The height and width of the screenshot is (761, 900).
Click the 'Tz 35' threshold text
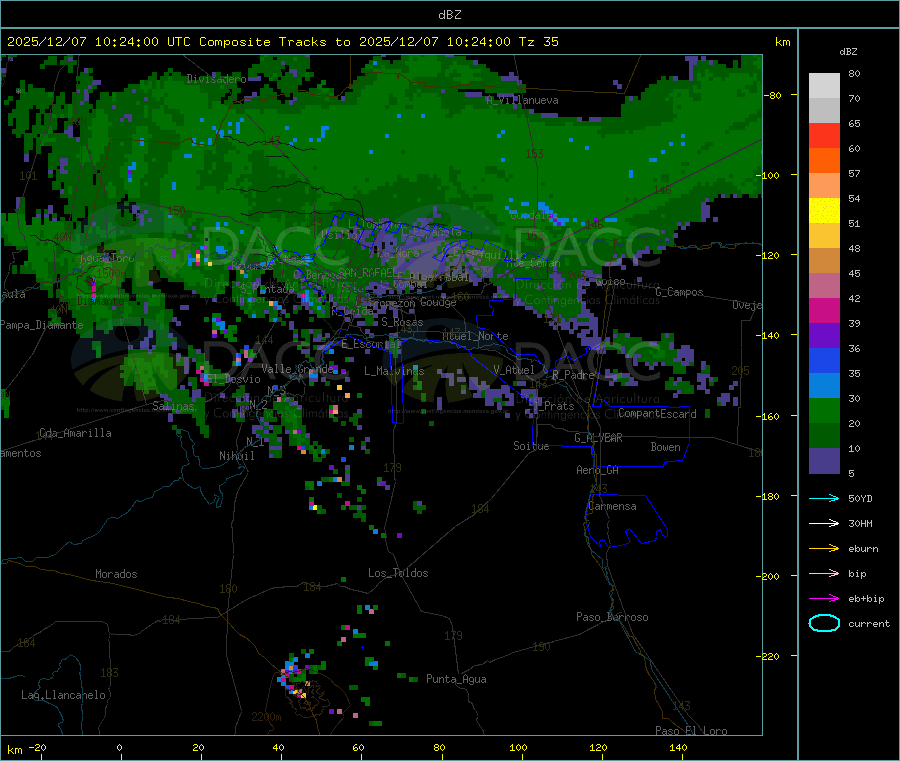(x=538, y=42)
